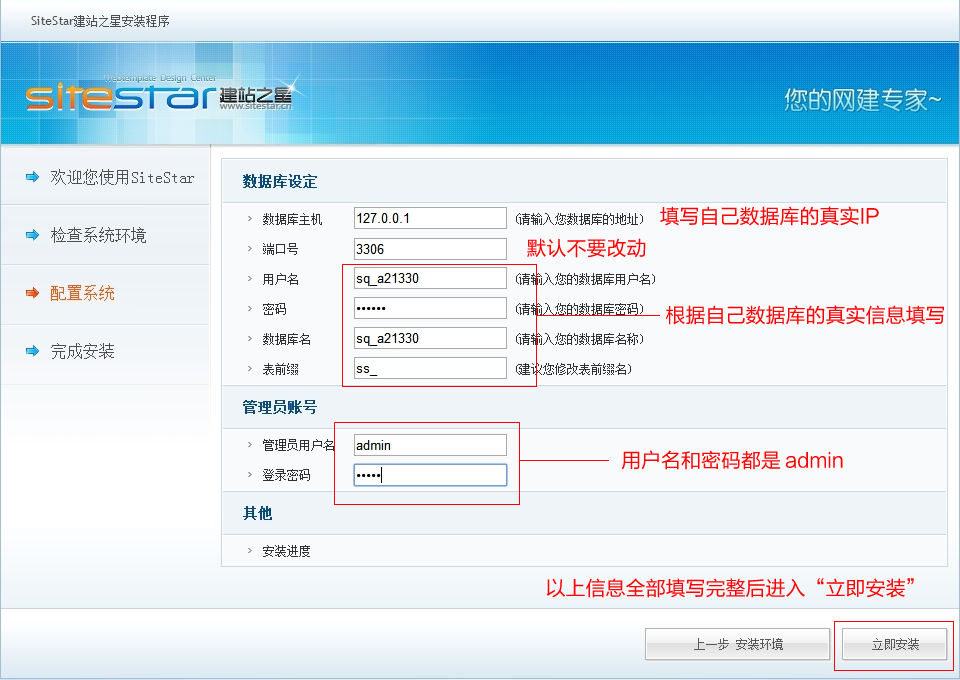This screenshot has width=960, height=680.
Task: Click the SiteStar logo in the banner
Action: tap(158, 97)
